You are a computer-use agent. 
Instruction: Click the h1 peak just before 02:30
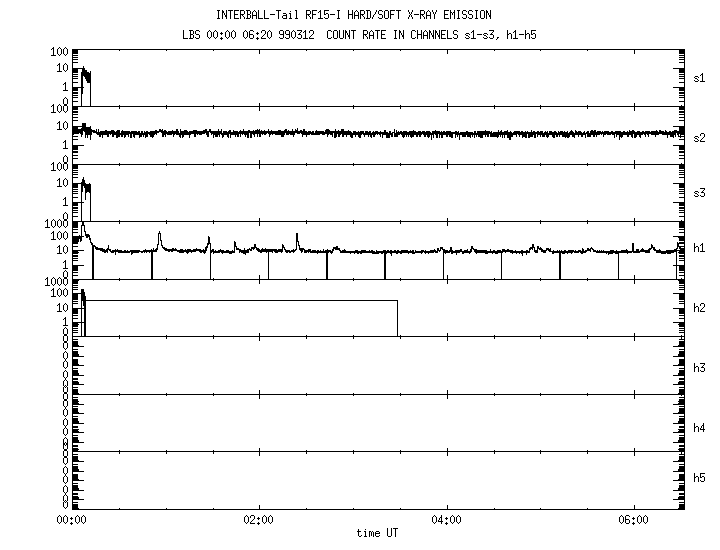[297, 238]
